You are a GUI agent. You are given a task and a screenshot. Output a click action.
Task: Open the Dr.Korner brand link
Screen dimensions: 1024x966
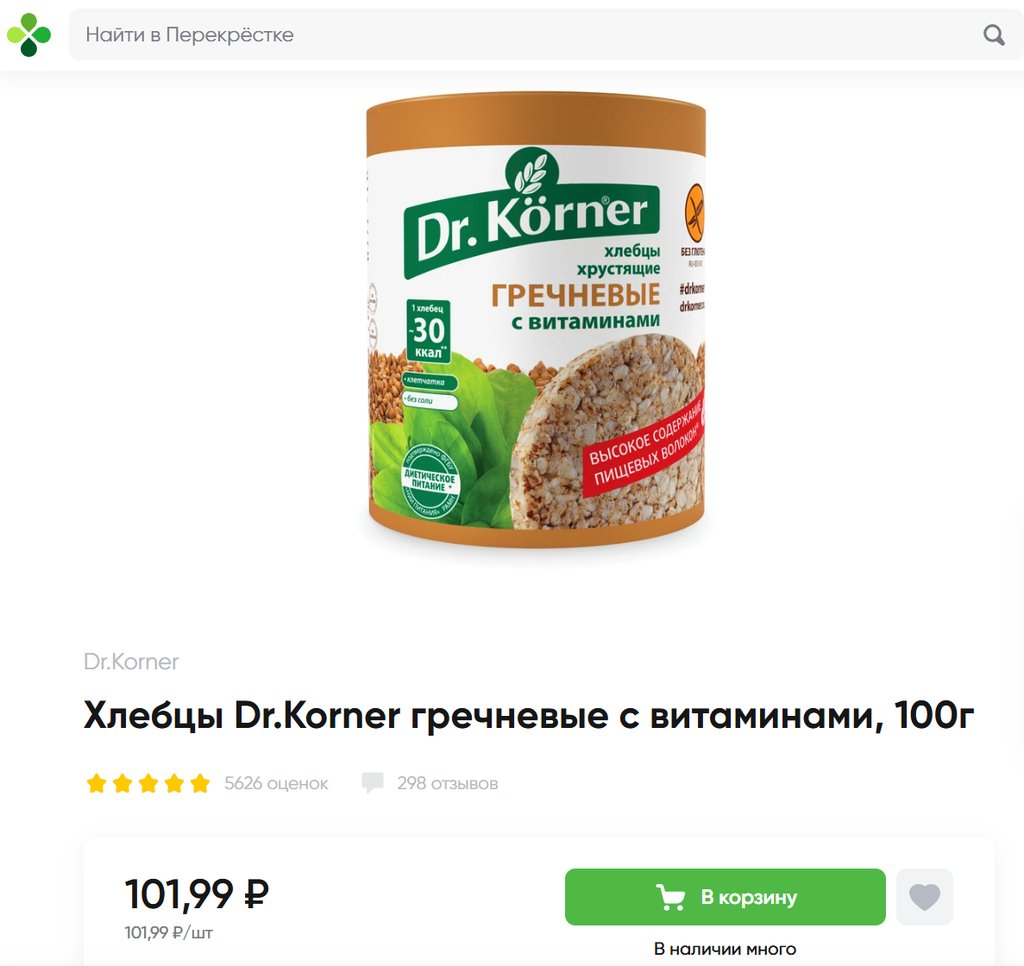coord(131,662)
